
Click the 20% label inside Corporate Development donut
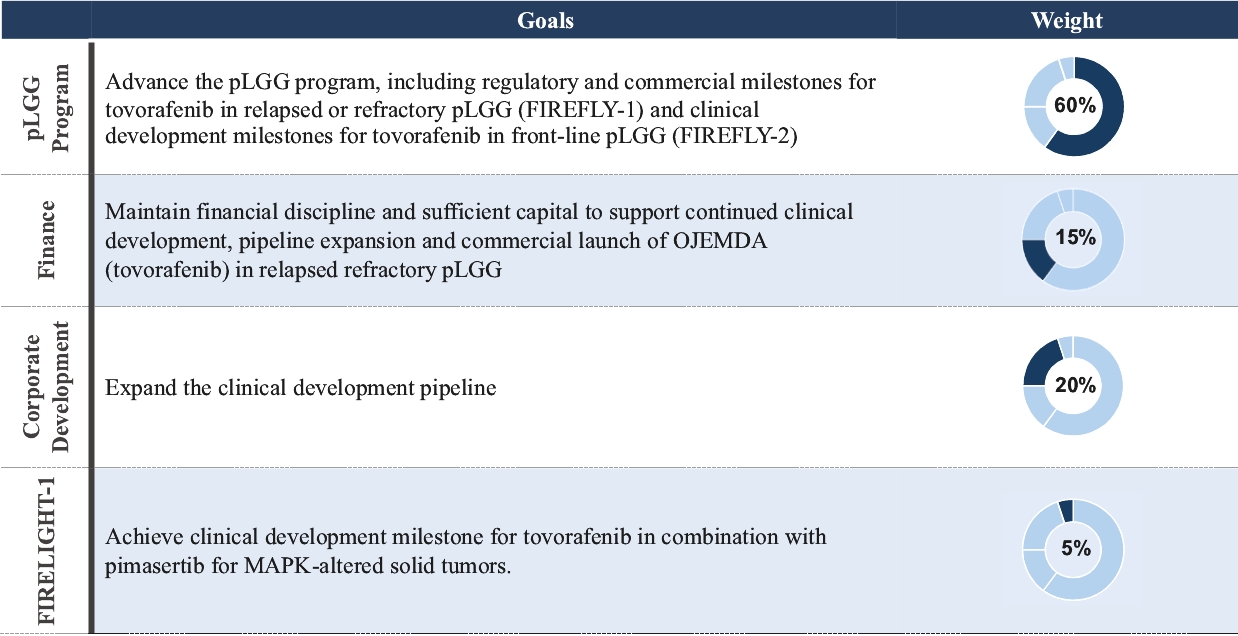coord(1074,386)
